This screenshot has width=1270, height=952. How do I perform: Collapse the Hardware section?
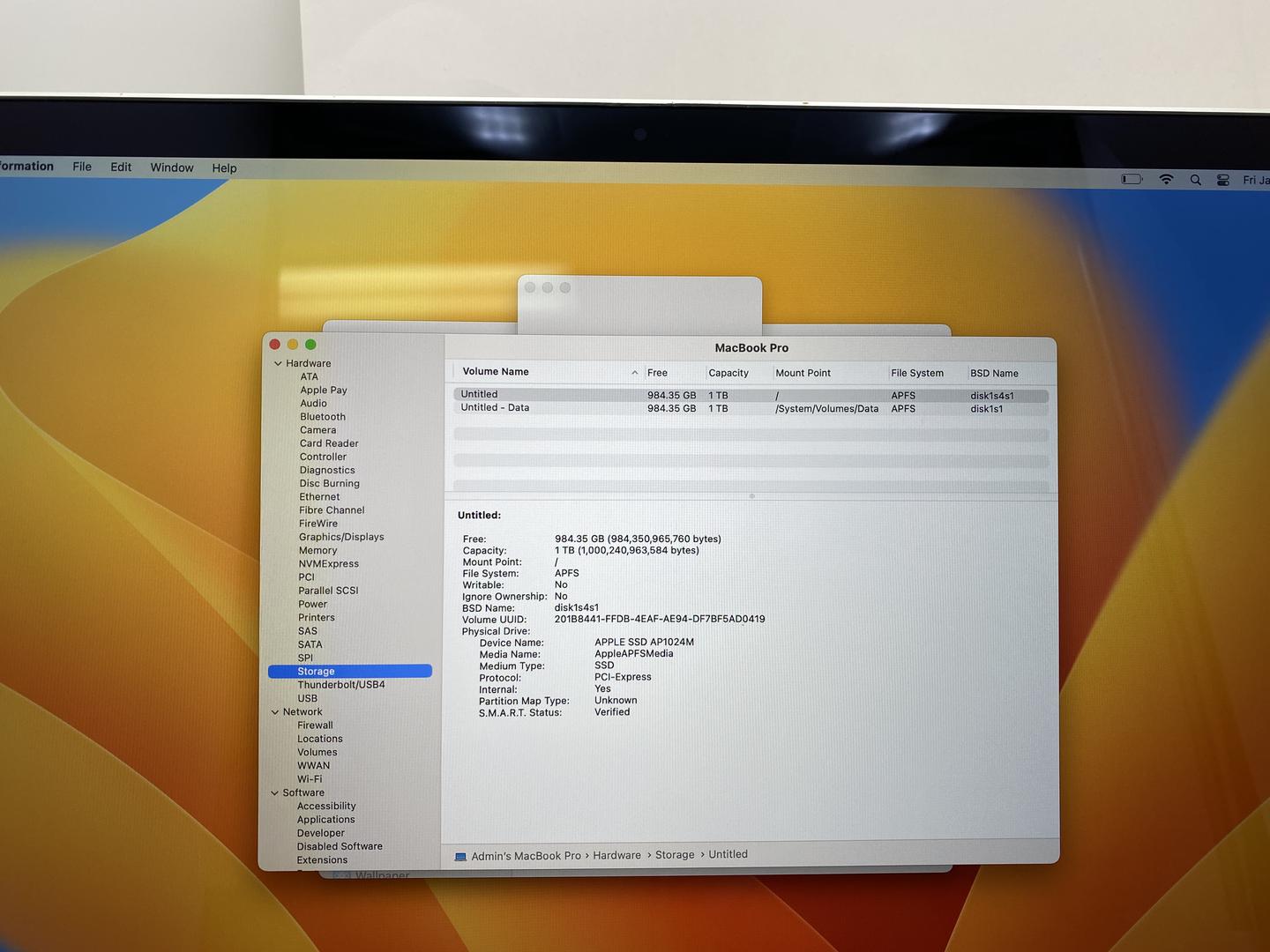[278, 363]
